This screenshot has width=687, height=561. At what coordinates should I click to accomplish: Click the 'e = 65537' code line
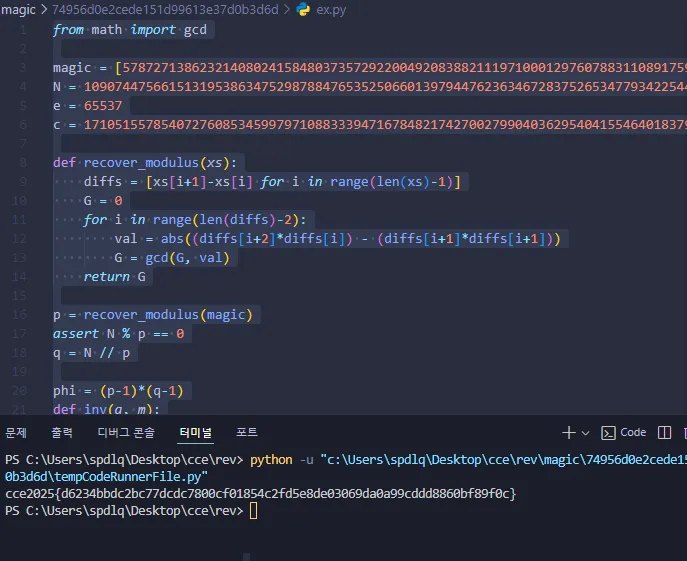[x=88, y=106]
